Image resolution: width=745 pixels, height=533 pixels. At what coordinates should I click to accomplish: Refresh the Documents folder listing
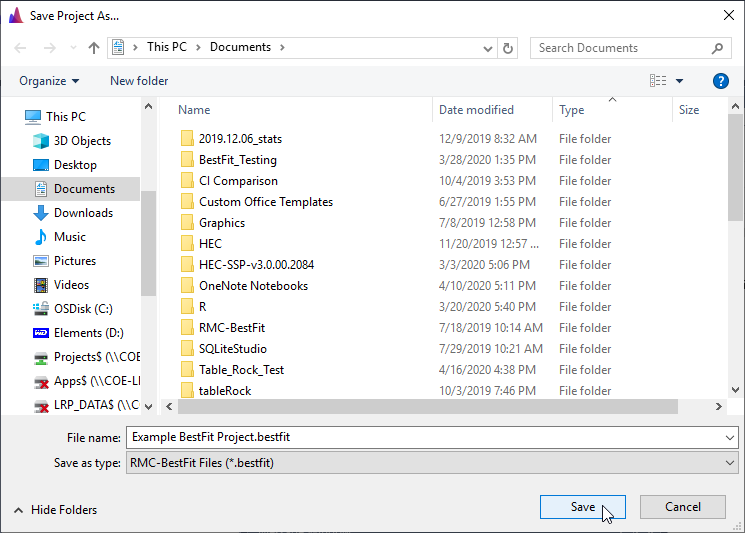coord(507,48)
